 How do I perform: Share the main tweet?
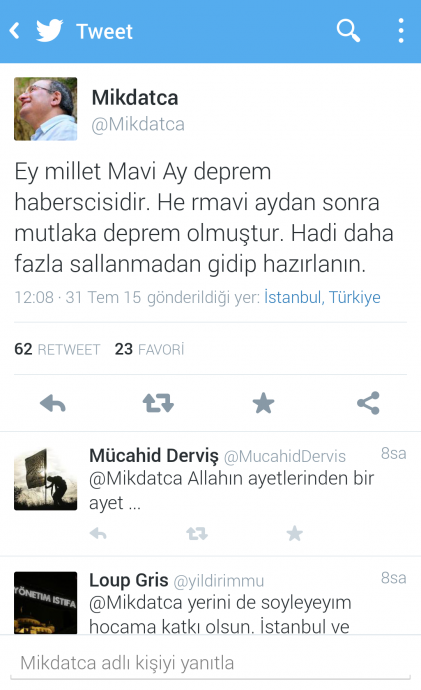coord(368,403)
